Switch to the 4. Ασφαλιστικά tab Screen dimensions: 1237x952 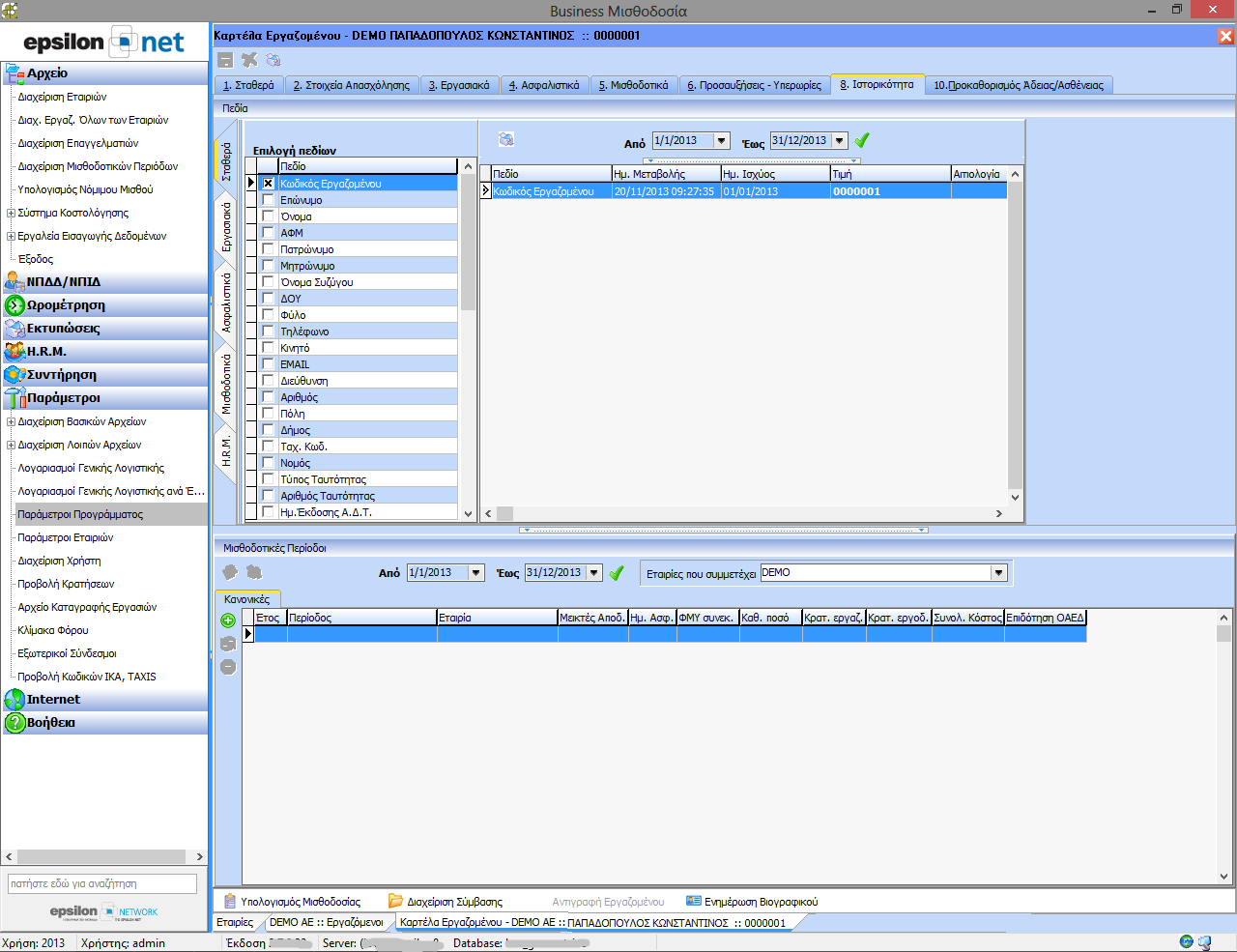point(544,85)
